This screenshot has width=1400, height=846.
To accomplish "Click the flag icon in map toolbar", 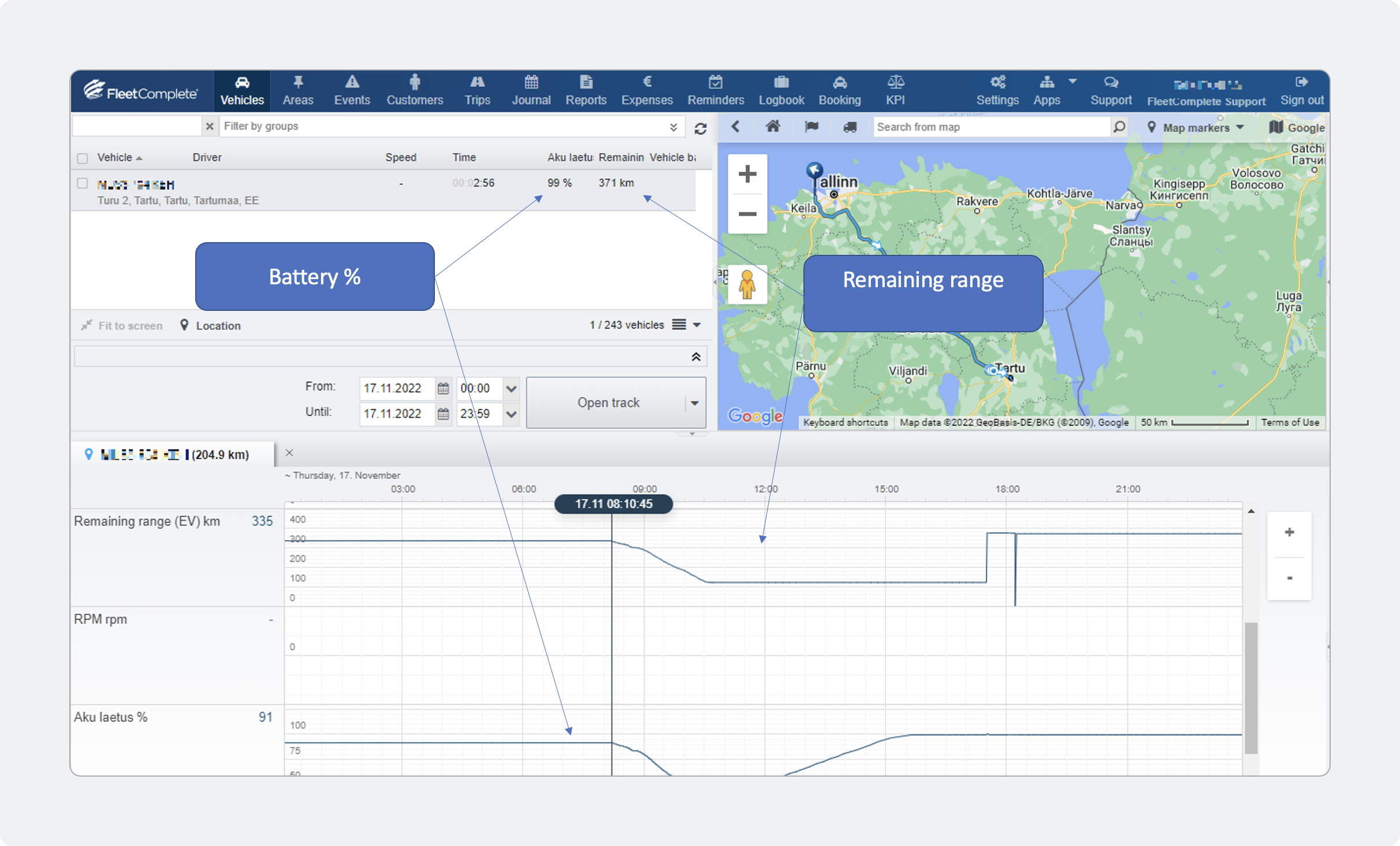I will point(811,127).
